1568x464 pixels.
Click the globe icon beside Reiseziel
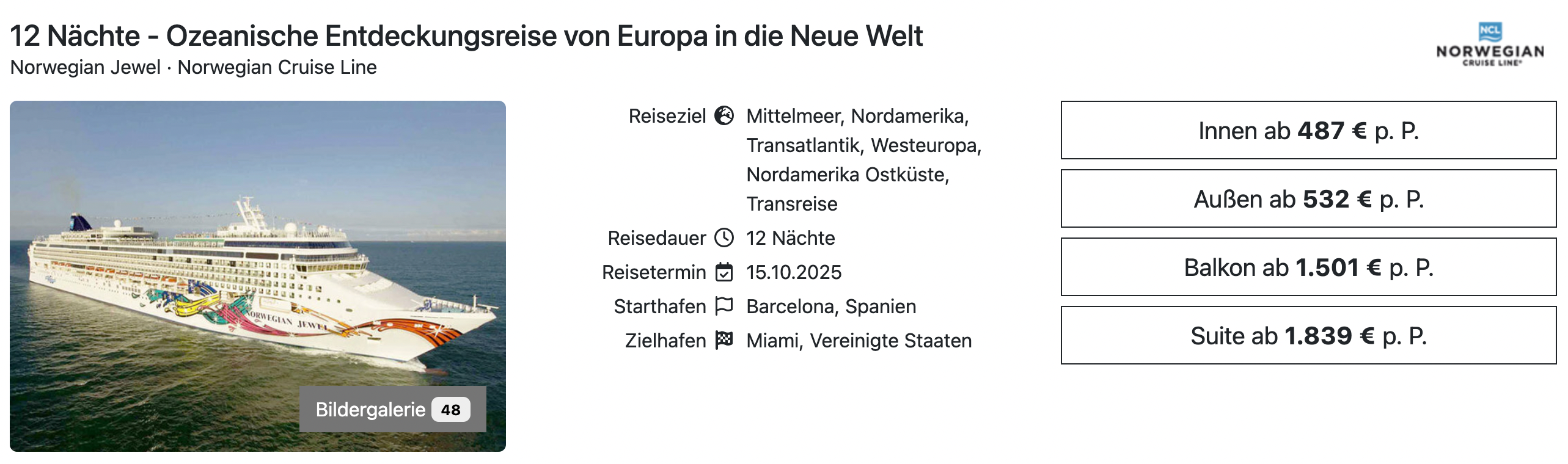click(x=724, y=115)
